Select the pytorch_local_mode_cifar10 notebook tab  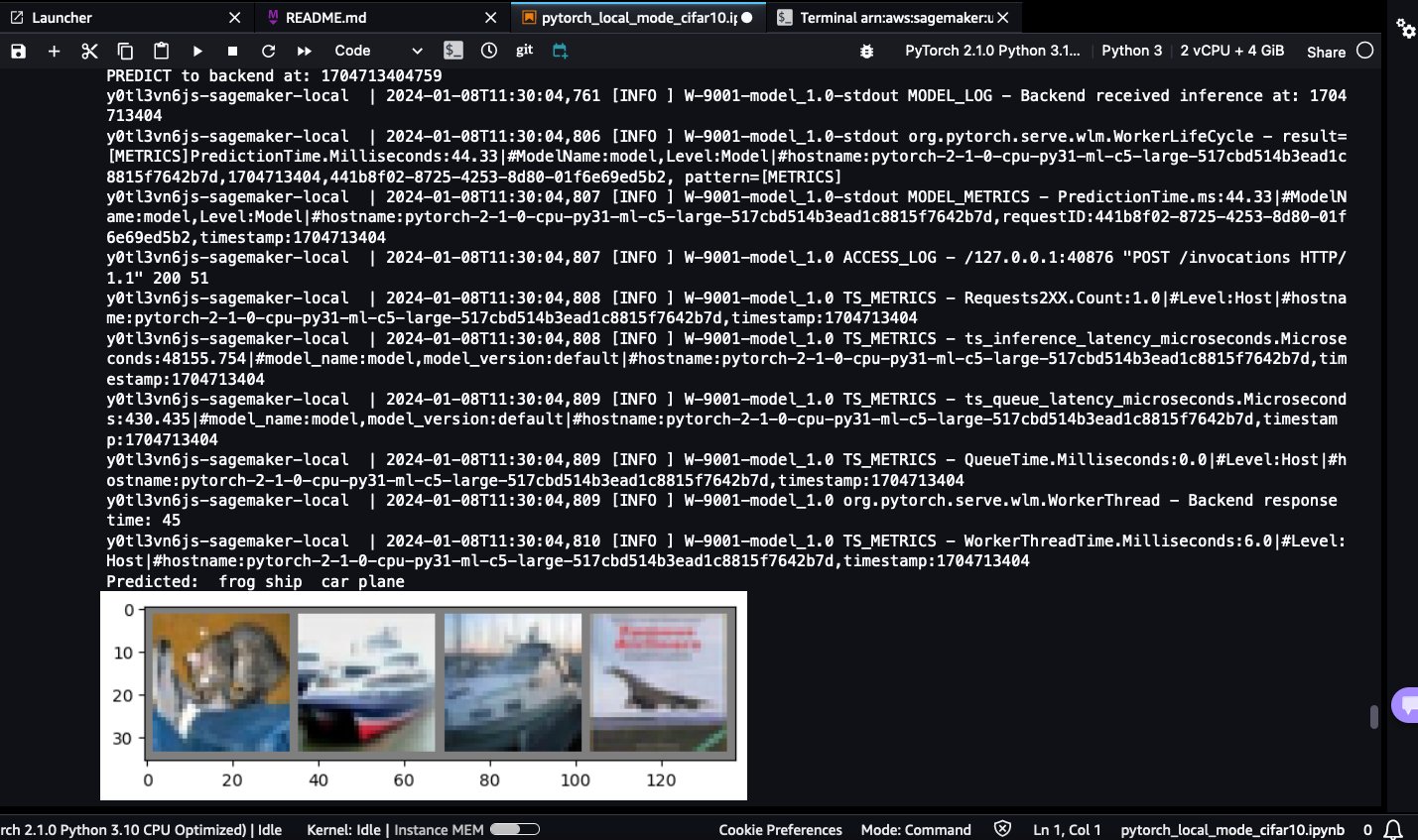[639, 18]
